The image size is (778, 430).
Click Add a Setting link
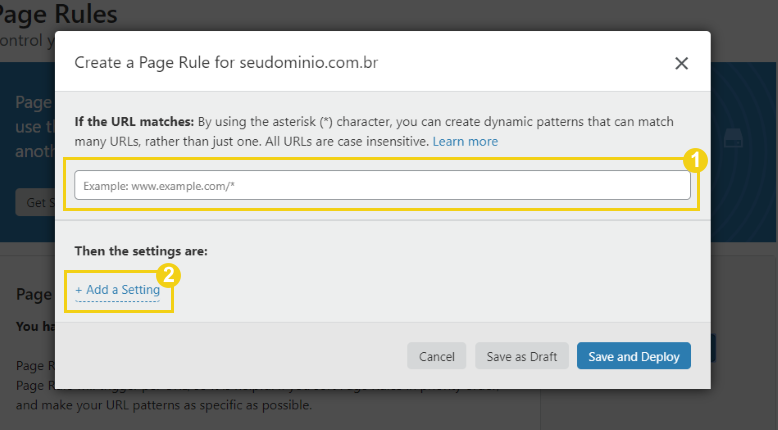tap(118, 290)
